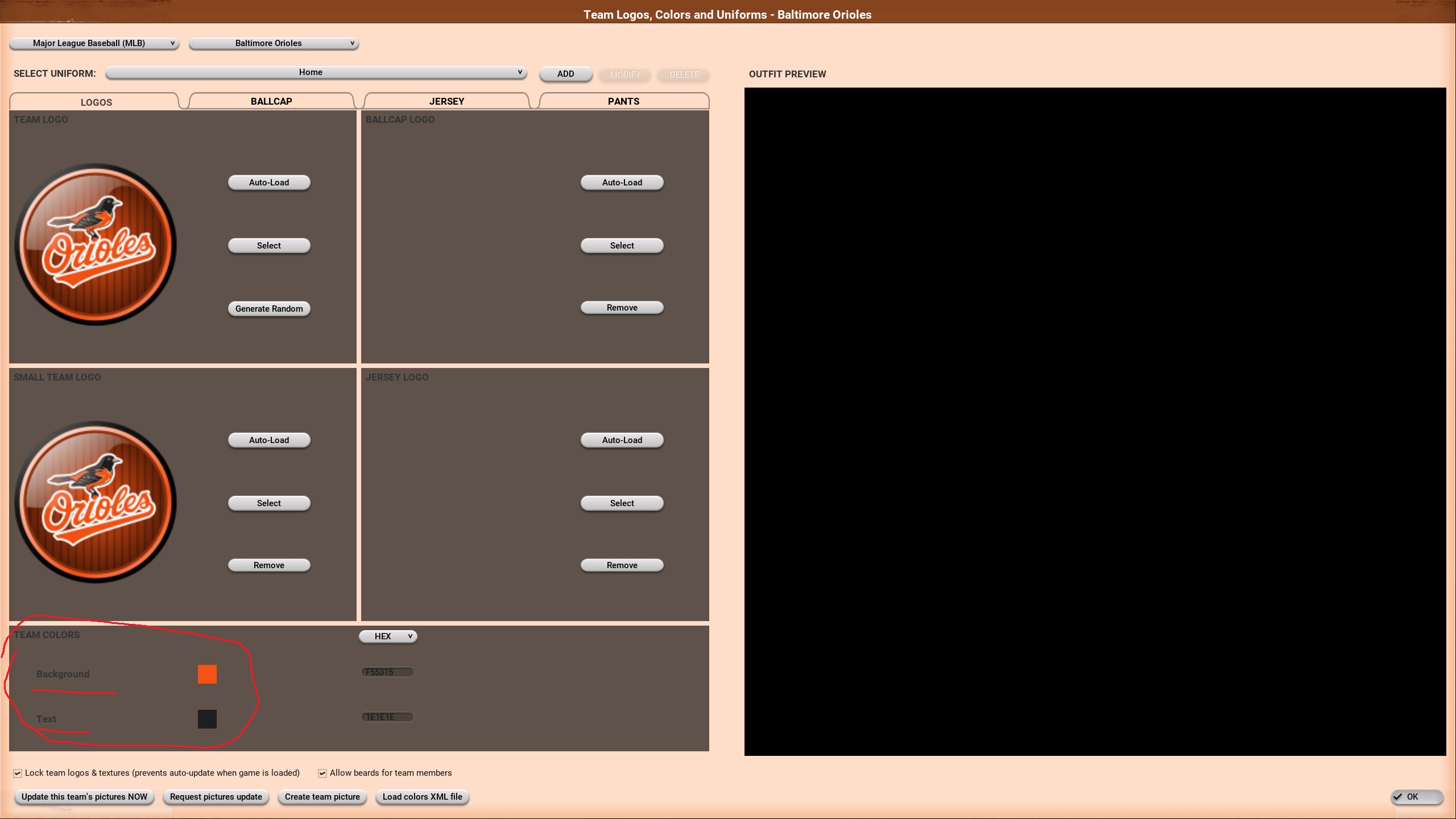Open the Major League Baseball league dropdown
Screen dimensions: 1456x819
pyautogui.click(x=94, y=43)
